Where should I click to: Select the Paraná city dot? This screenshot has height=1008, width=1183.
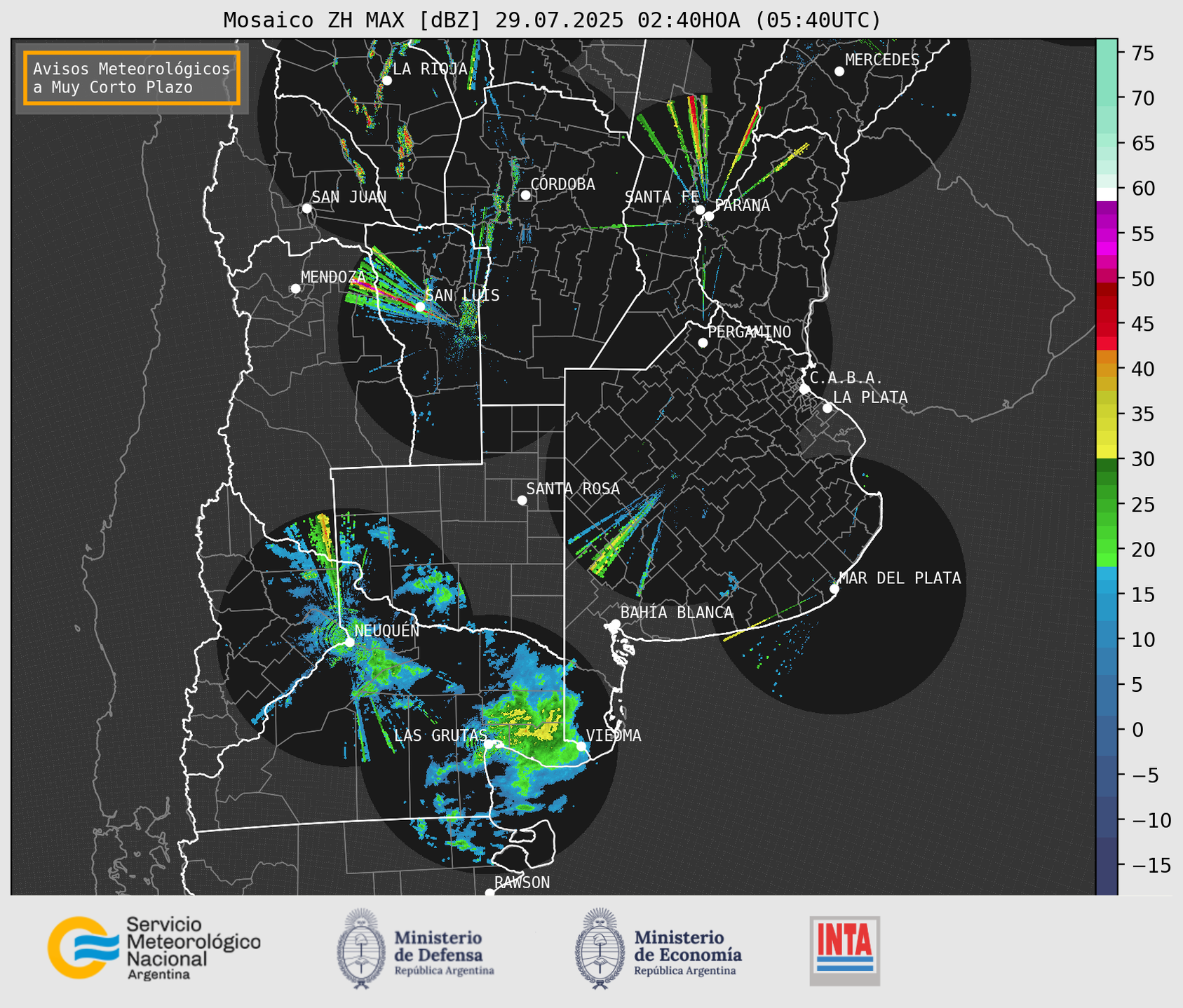pyautogui.click(x=709, y=216)
